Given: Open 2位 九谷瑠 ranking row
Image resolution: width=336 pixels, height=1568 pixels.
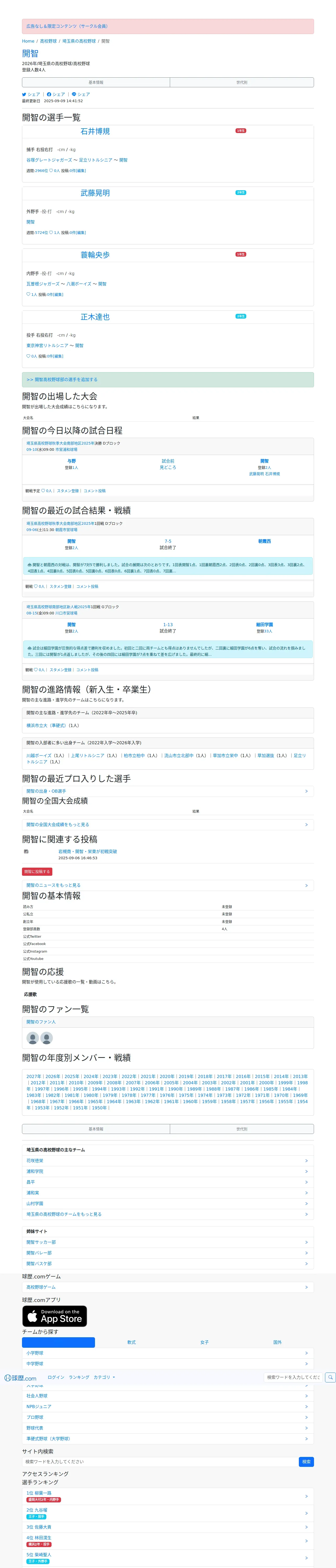Looking at the screenshot, I should coord(168,1513).
